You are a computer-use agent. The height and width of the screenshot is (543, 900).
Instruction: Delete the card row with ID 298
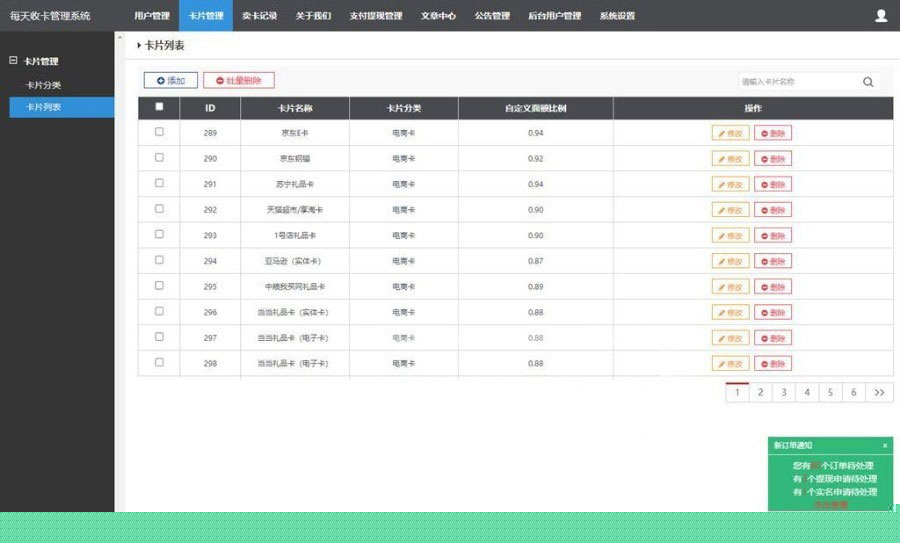(x=773, y=363)
